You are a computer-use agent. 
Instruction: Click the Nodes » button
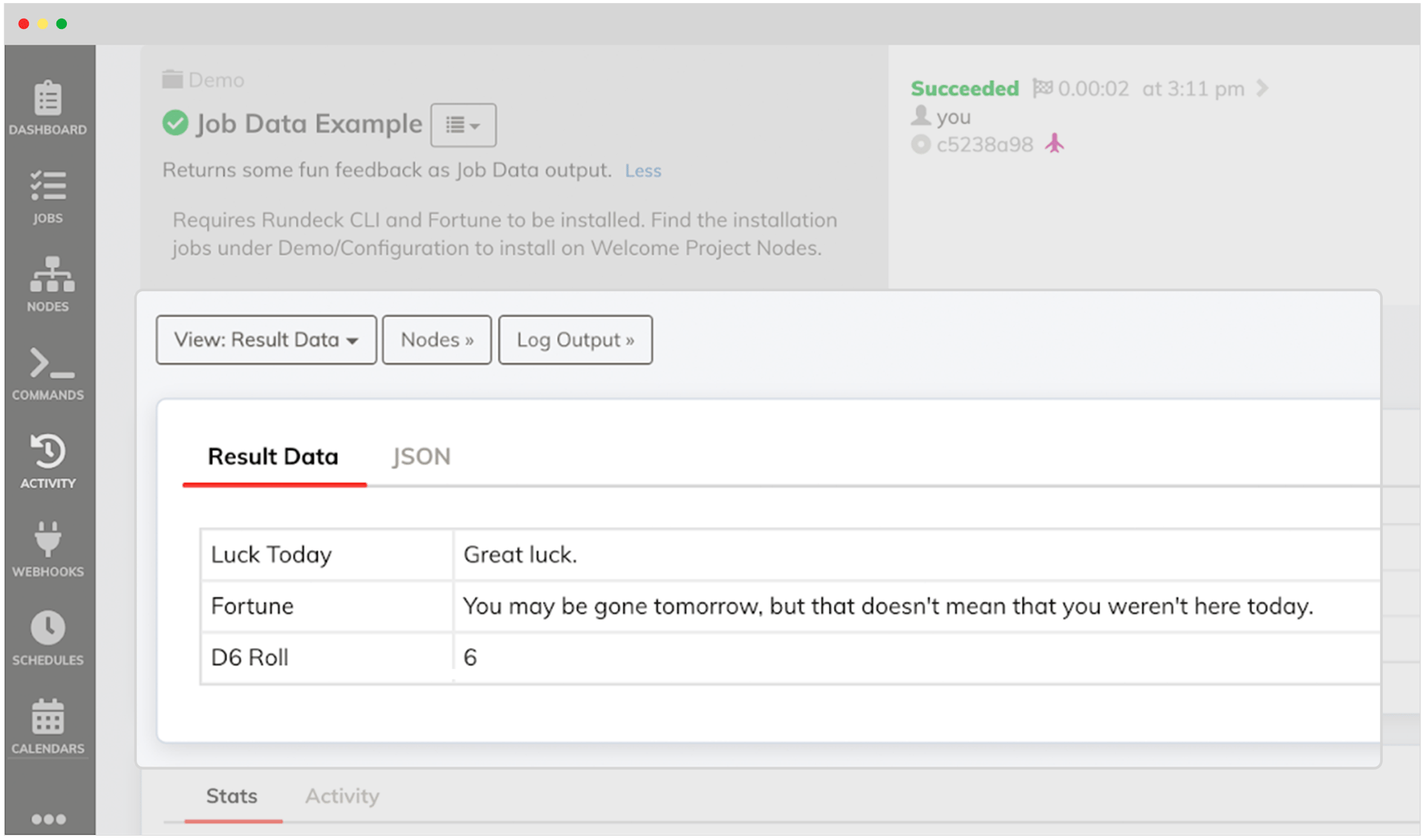[x=437, y=340]
